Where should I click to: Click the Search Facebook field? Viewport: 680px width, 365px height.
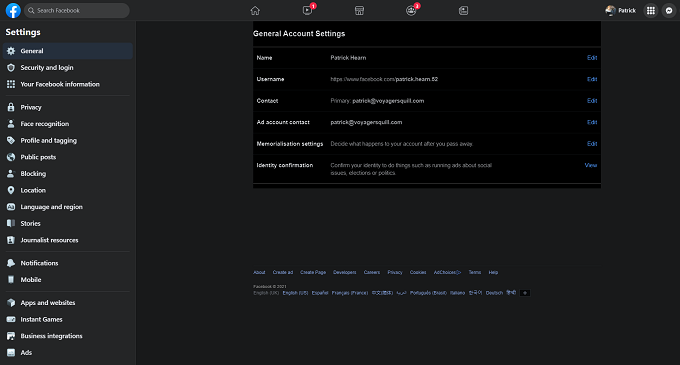pyautogui.click(x=77, y=10)
